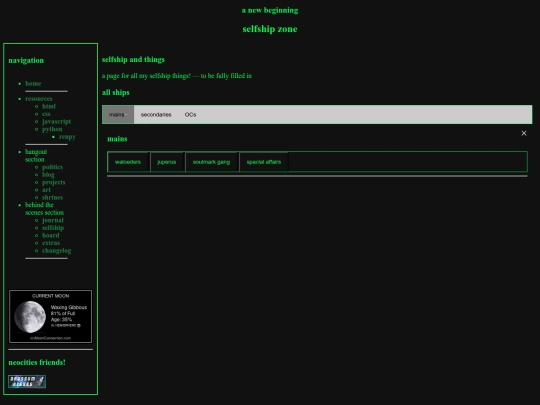Close the mains panel with the X
540x405 pixels.
click(x=523, y=133)
